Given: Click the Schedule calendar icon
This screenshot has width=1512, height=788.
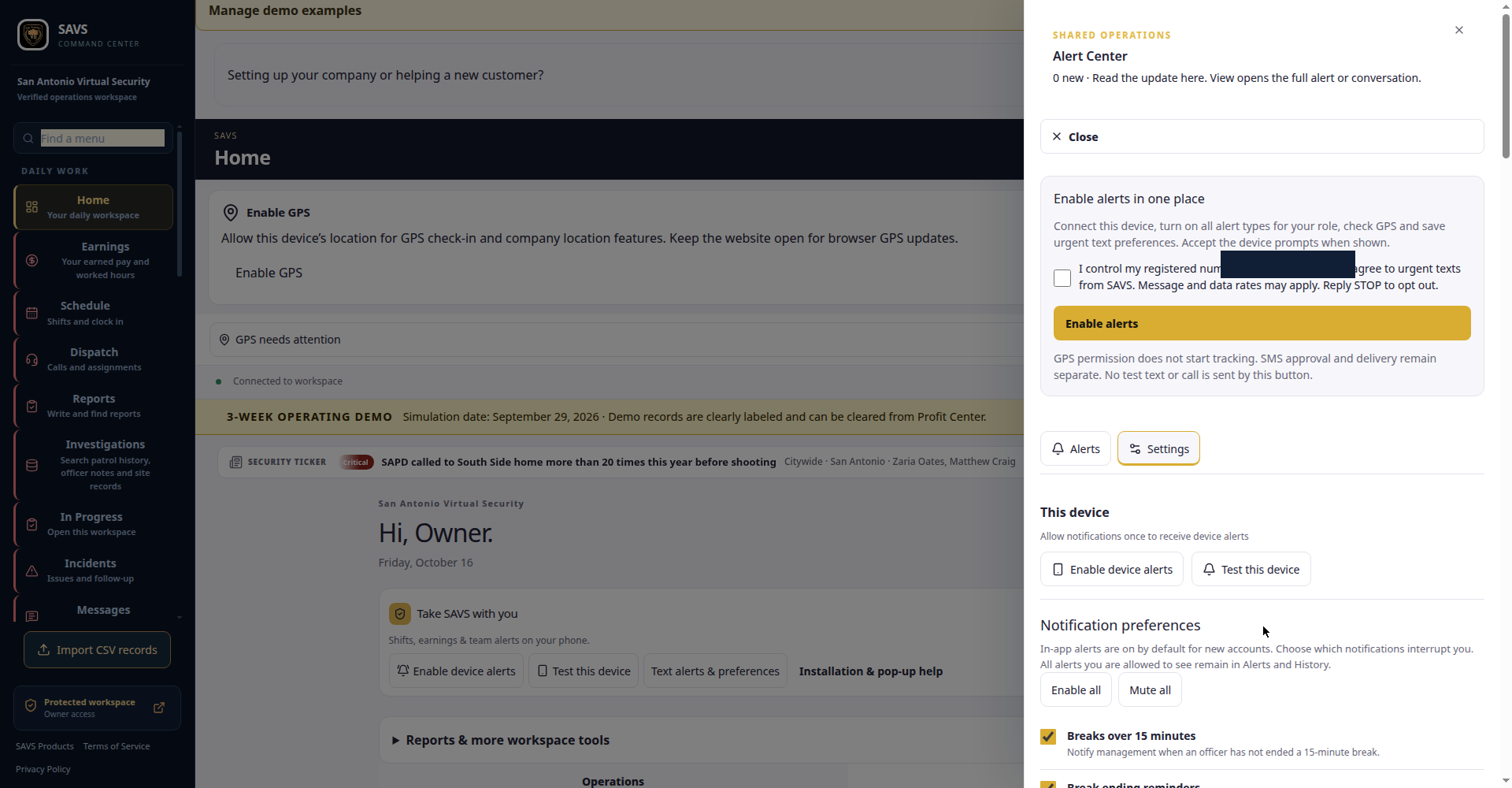Looking at the screenshot, I should [x=32, y=313].
